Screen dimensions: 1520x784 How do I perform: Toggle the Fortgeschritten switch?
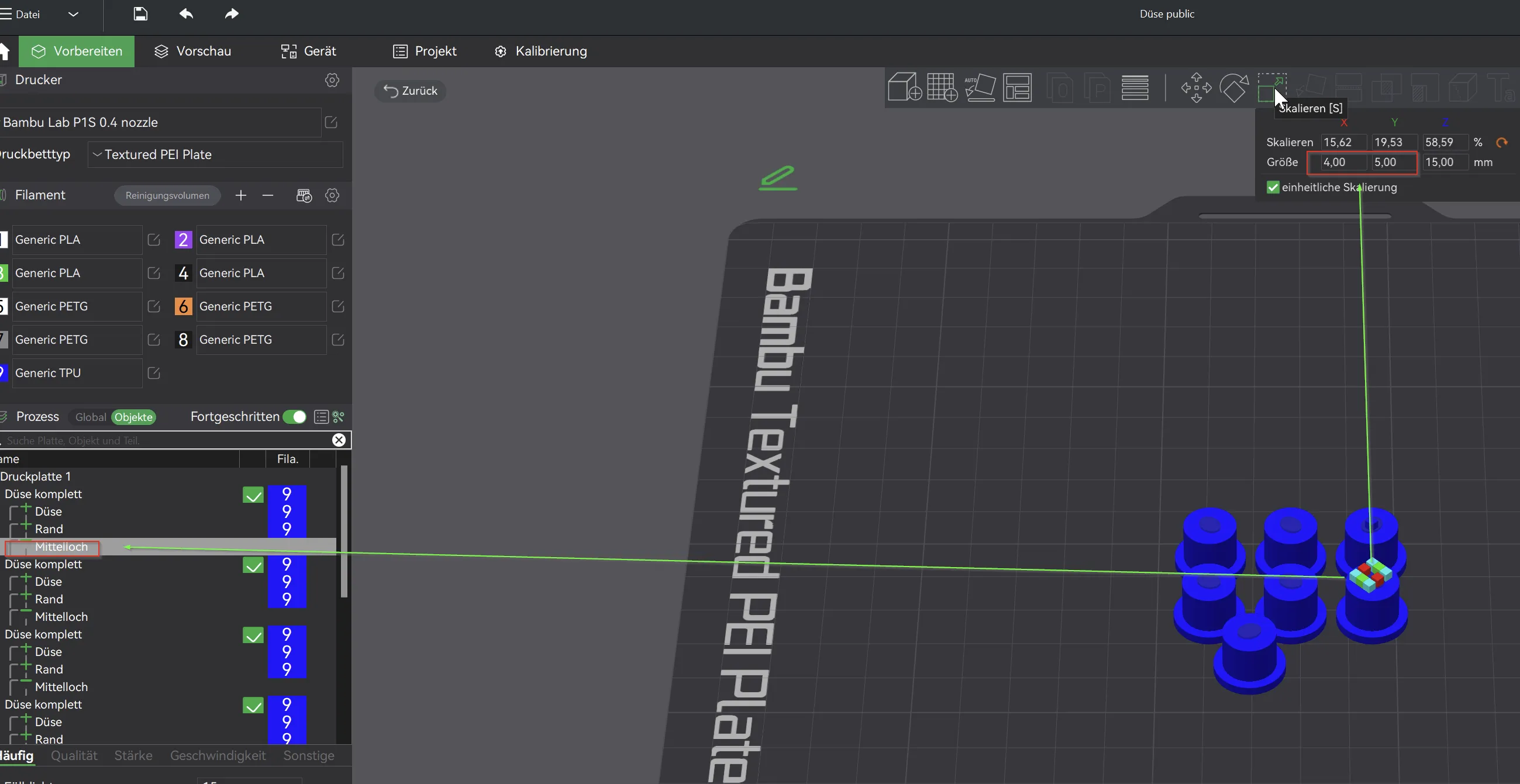coord(294,417)
